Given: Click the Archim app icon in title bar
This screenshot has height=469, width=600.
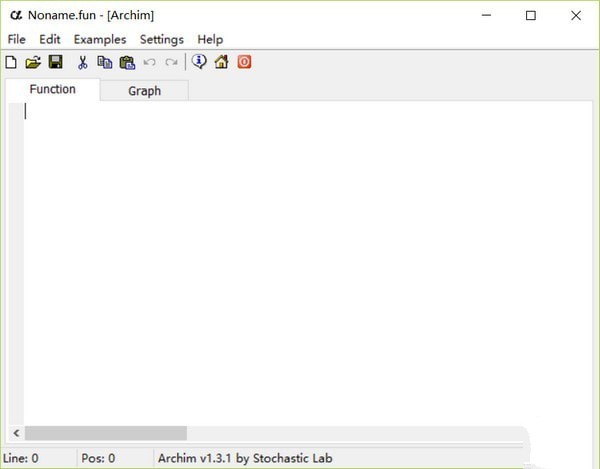Looking at the screenshot, I should point(16,15).
